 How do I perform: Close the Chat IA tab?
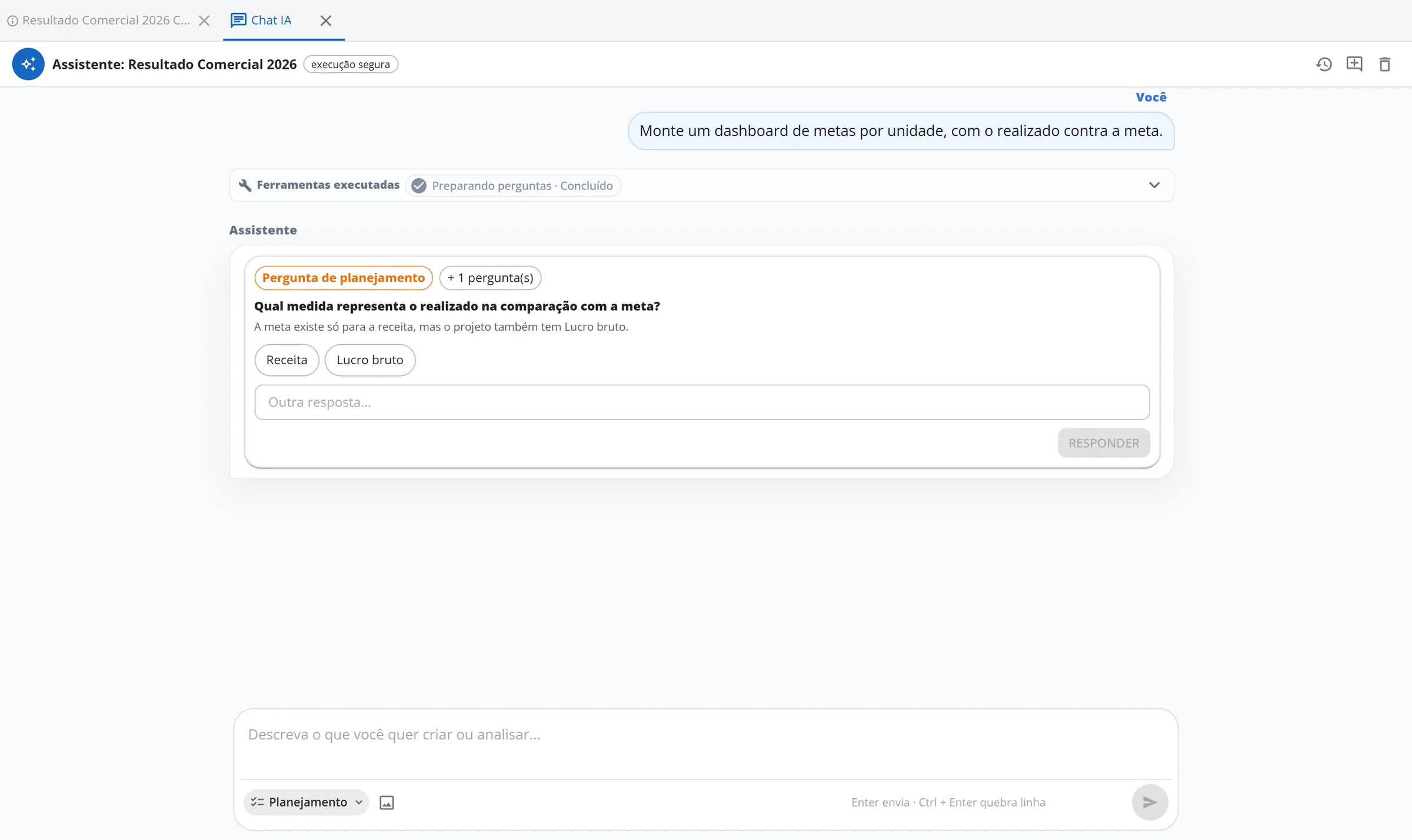(326, 21)
